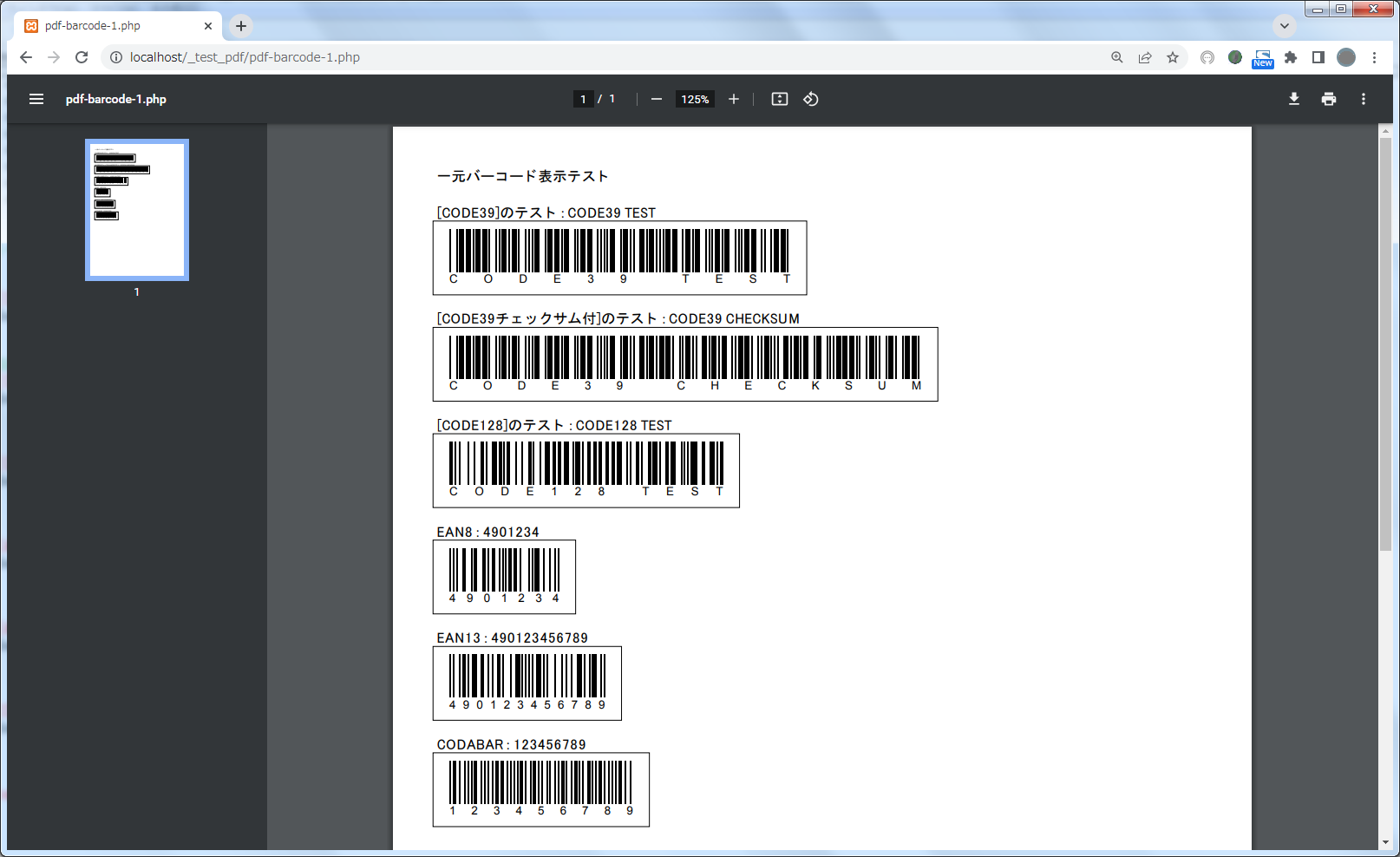Open the zoom magnifier in address bar
This screenshot has width=1400, height=857.
[x=1117, y=57]
